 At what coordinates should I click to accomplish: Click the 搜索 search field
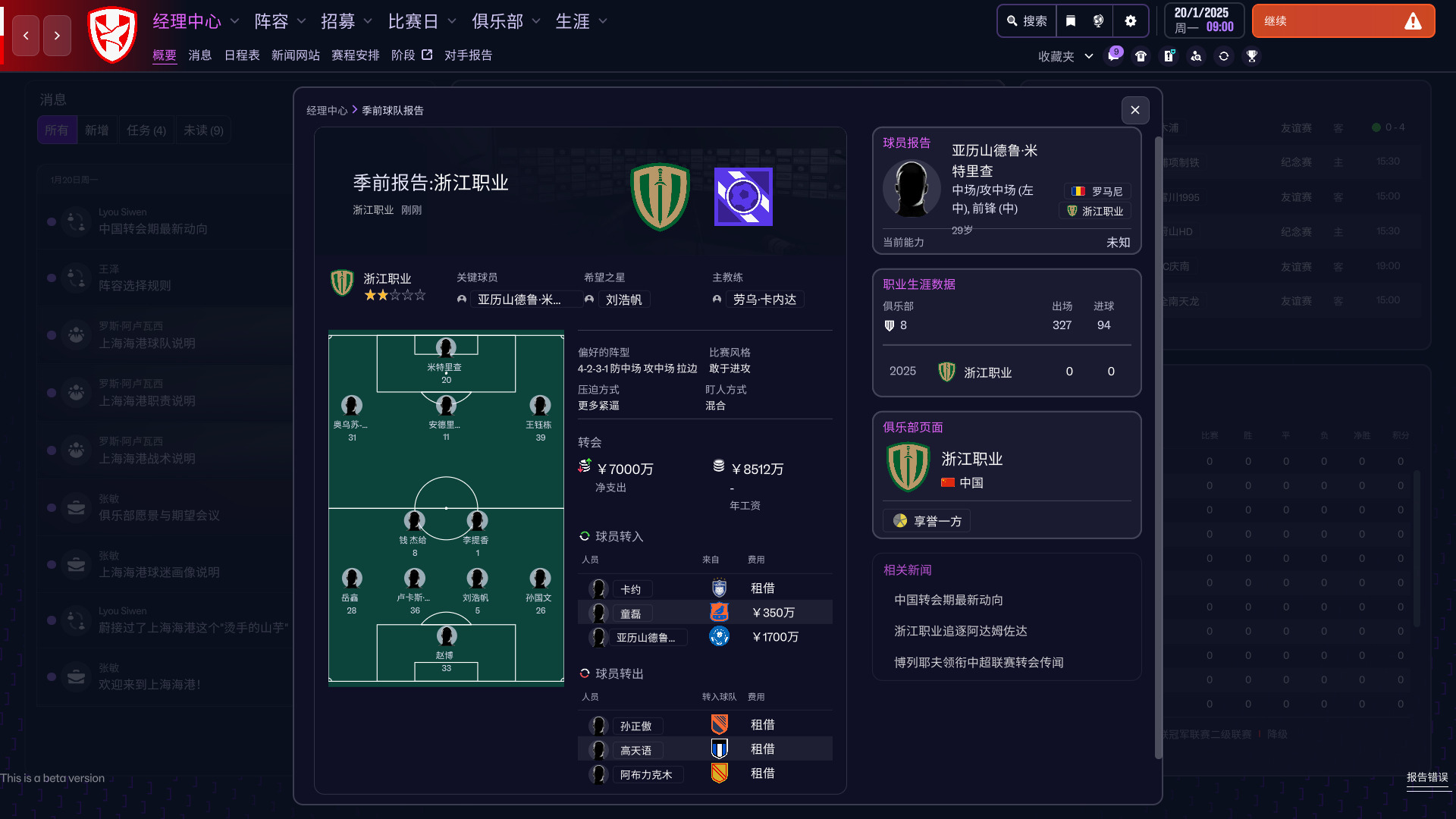click(1028, 21)
